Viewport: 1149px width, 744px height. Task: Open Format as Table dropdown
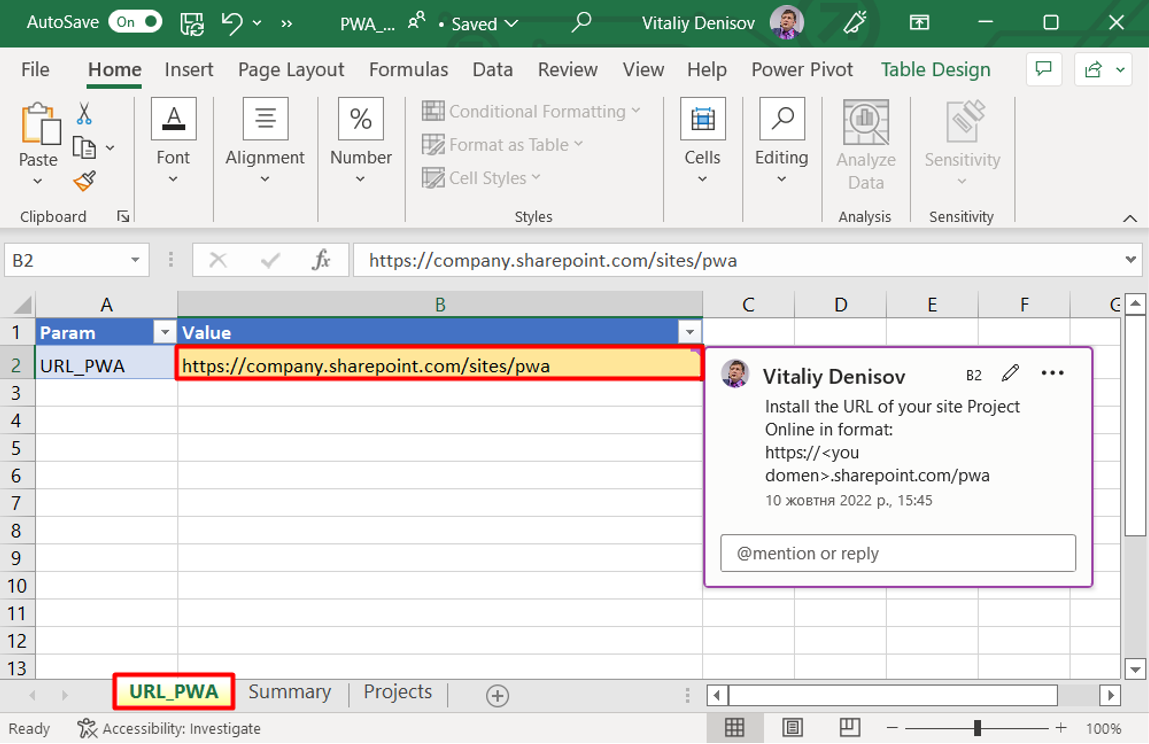(x=503, y=144)
